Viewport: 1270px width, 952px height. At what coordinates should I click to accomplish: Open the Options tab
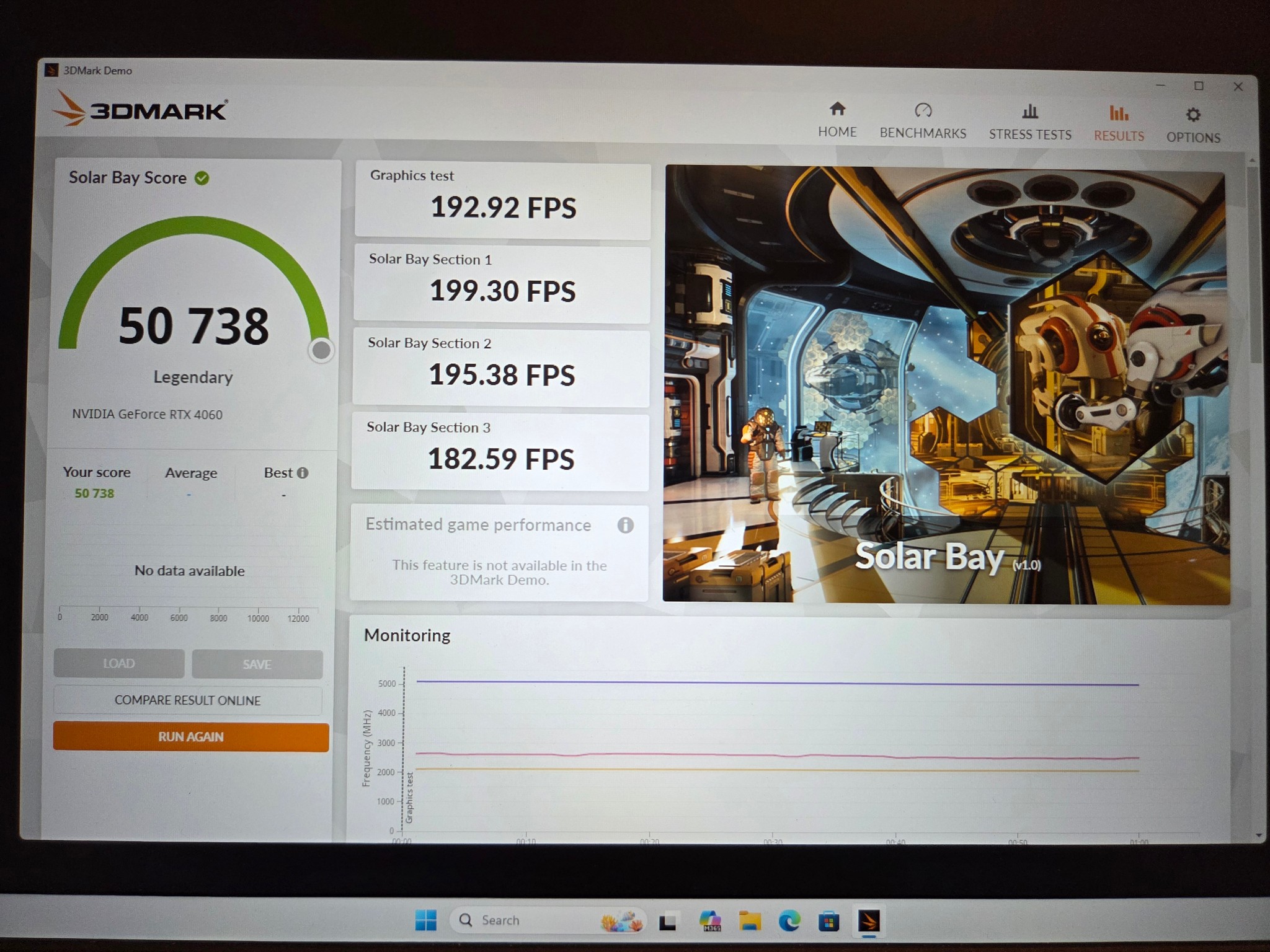point(1193,126)
